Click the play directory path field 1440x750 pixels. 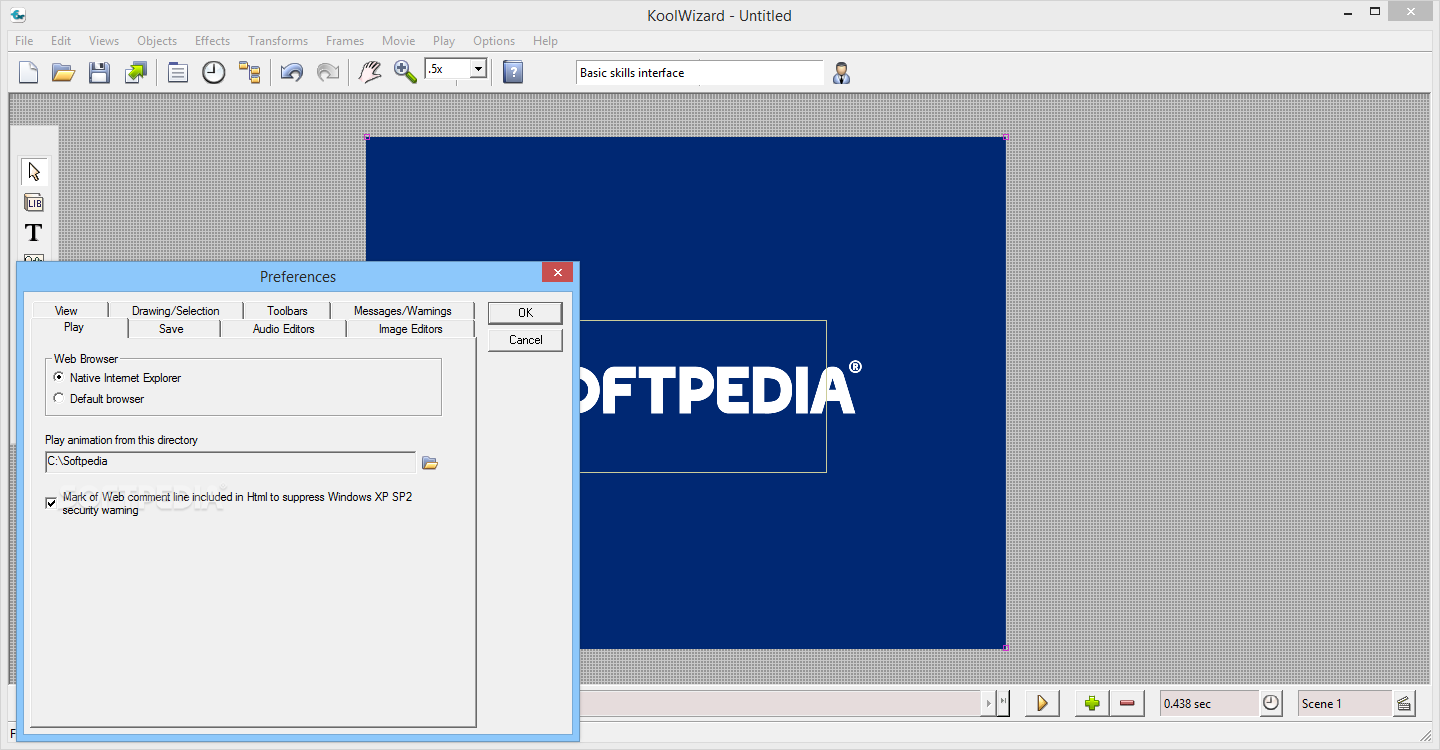coord(231,462)
